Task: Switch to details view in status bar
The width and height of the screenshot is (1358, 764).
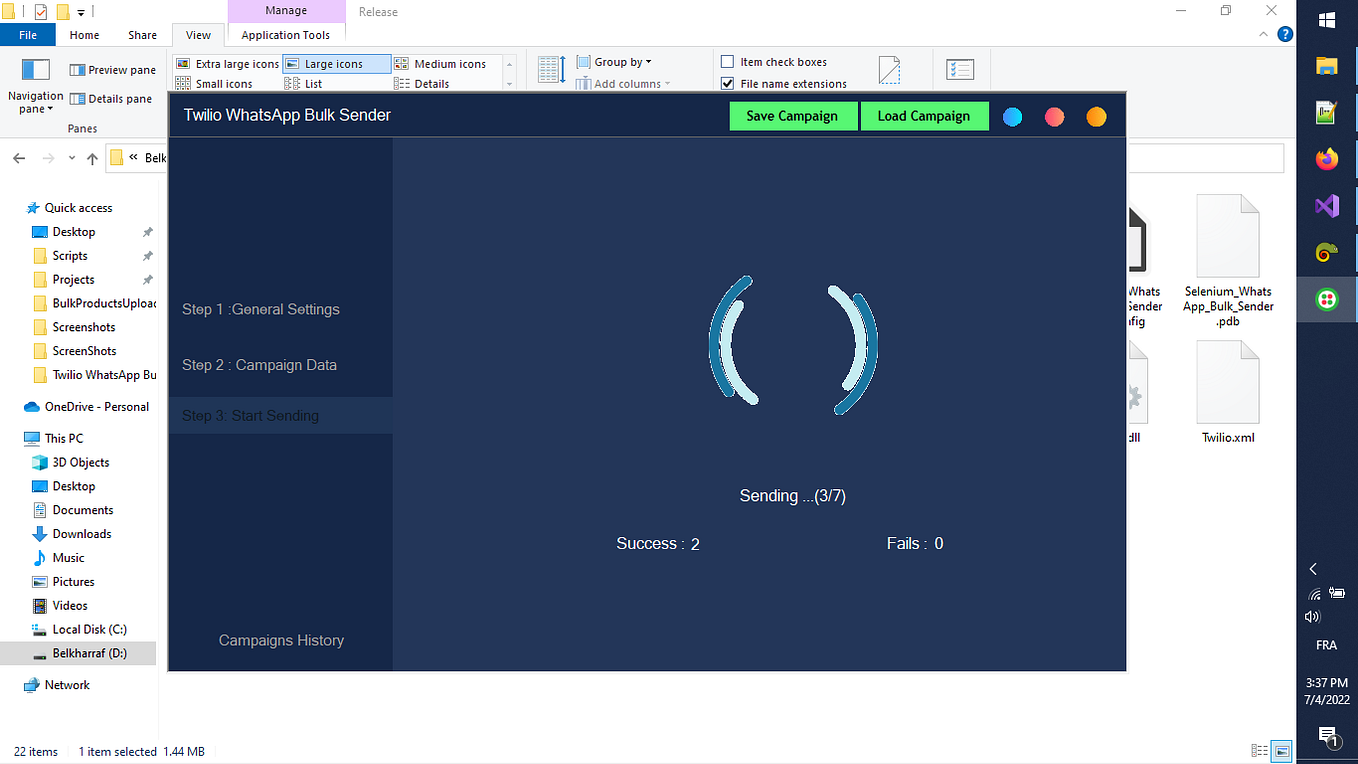Action: coord(1259,751)
